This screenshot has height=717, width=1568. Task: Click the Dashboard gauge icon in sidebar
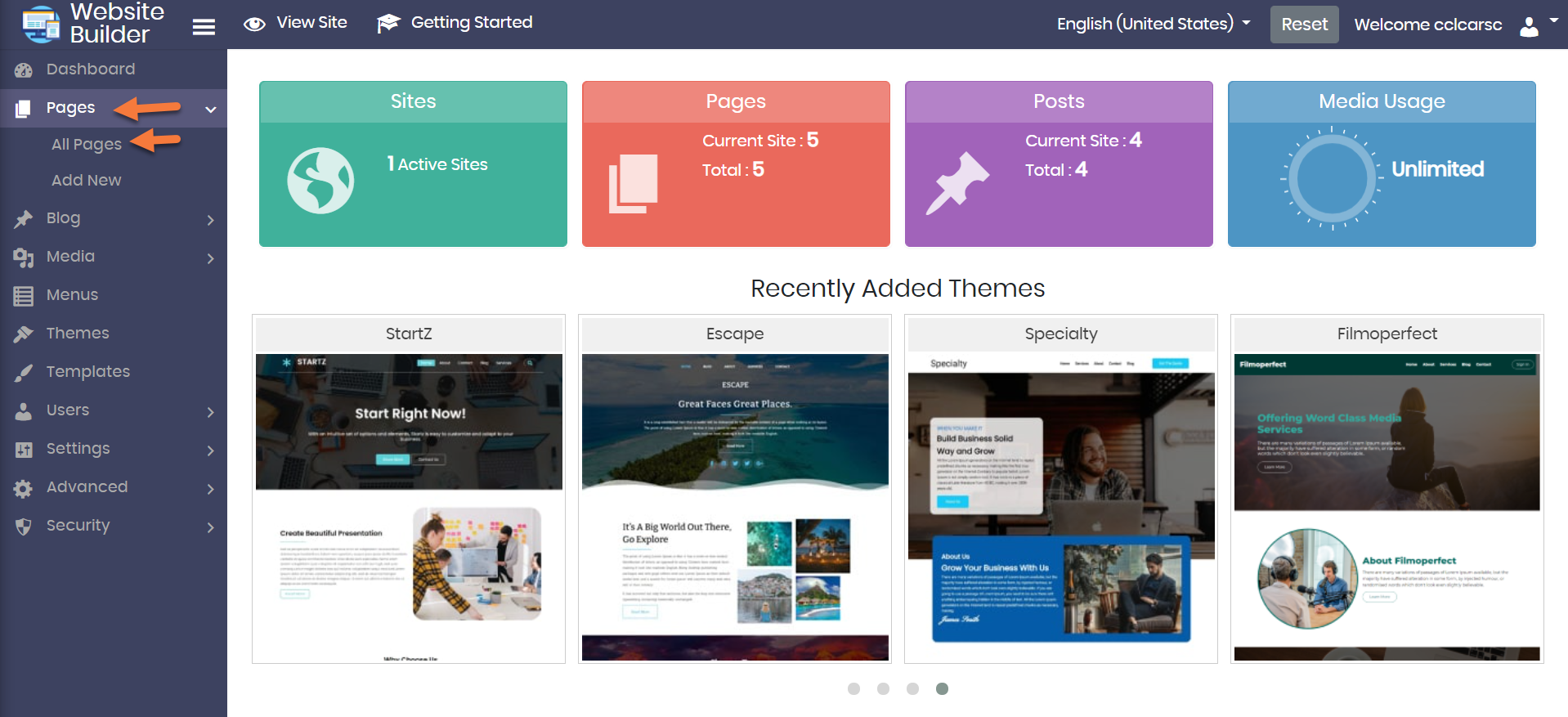click(24, 70)
